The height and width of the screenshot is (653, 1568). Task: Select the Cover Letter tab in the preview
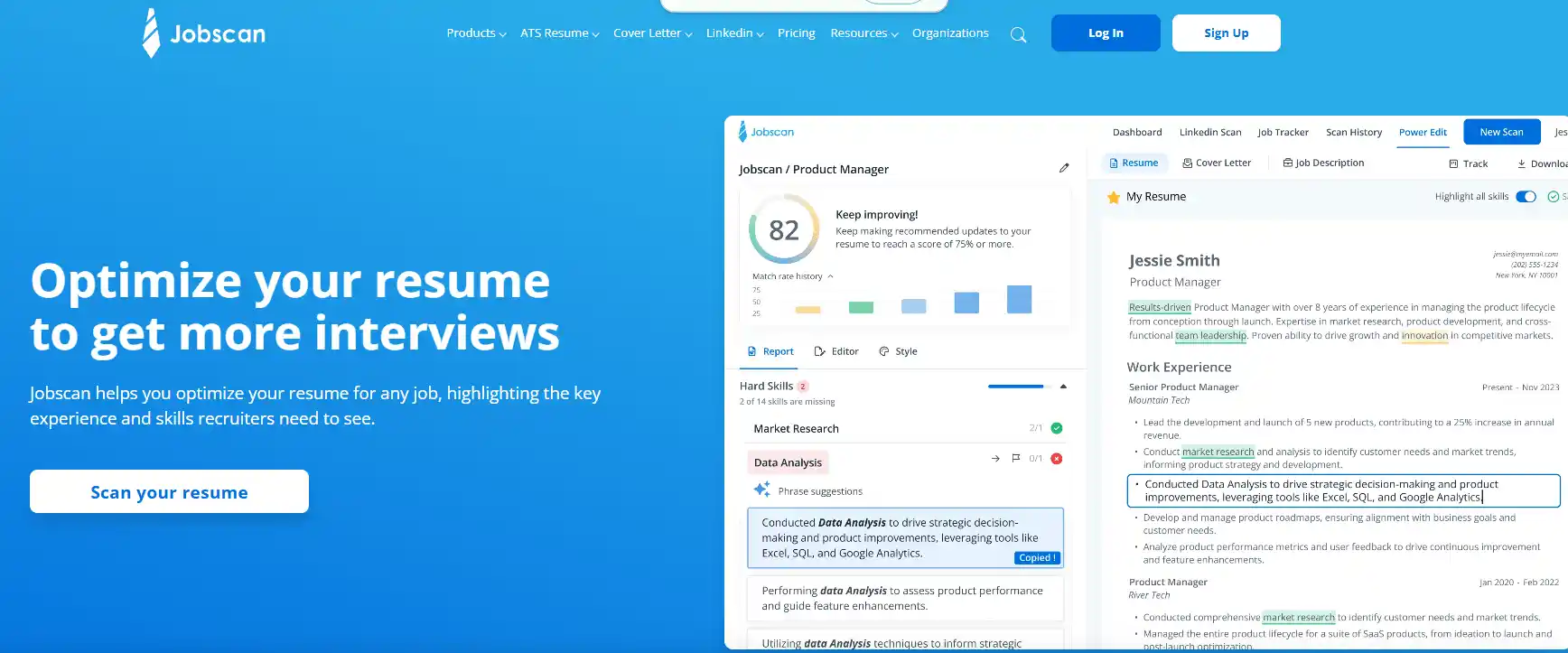pos(1217,163)
